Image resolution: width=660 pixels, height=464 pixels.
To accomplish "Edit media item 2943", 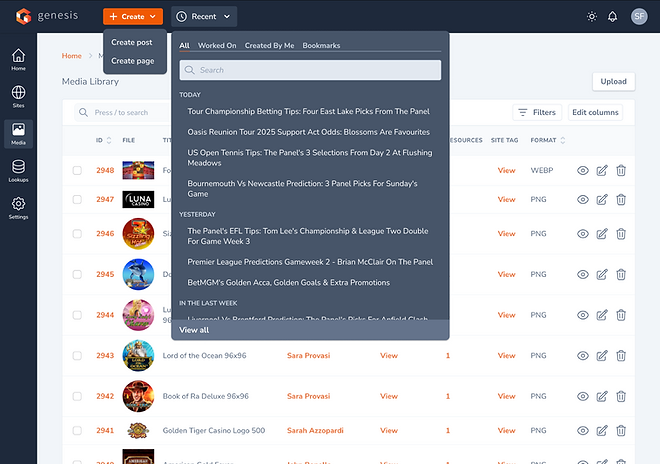I will click(602, 356).
